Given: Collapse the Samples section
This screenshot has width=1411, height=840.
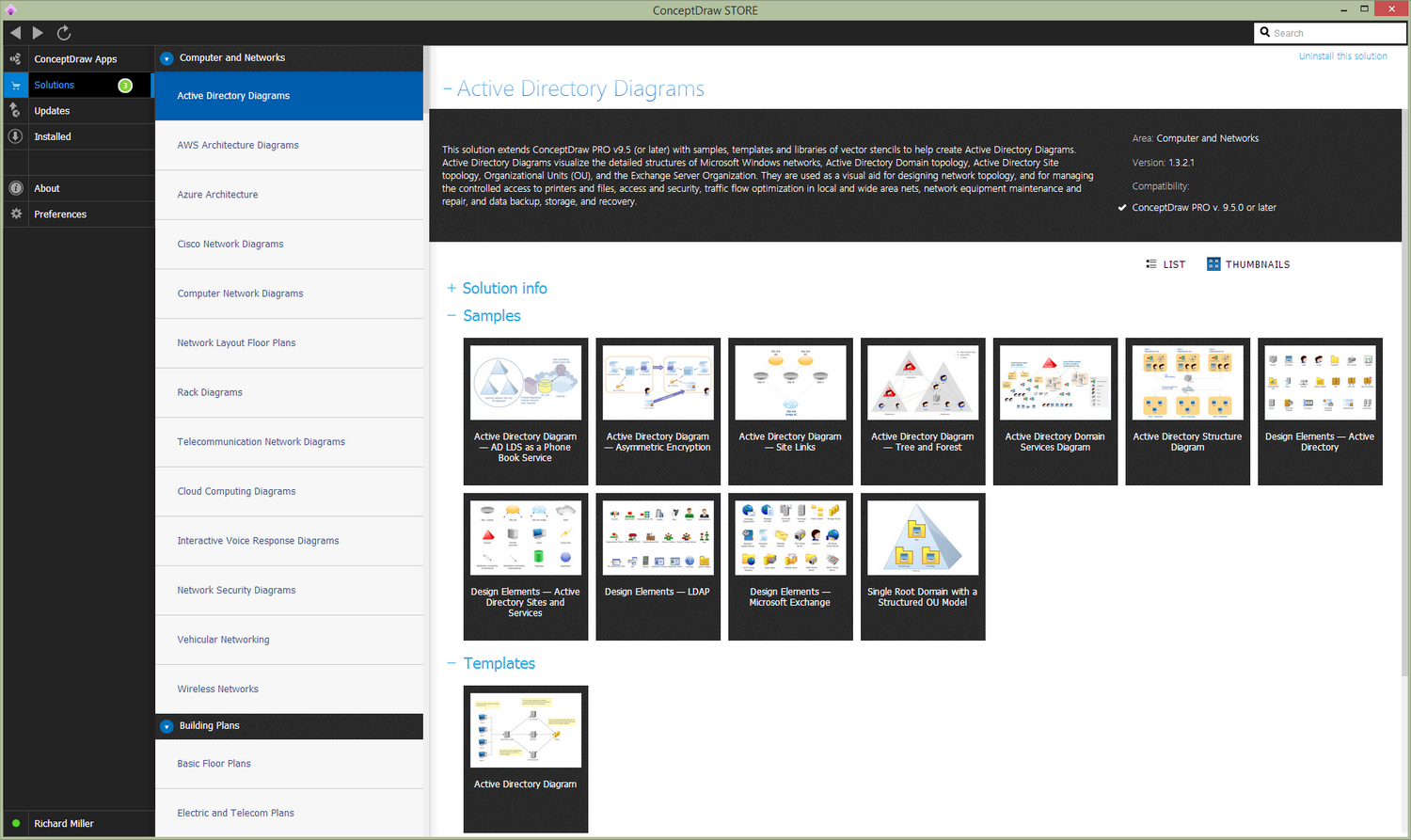Looking at the screenshot, I should point(452,316).
